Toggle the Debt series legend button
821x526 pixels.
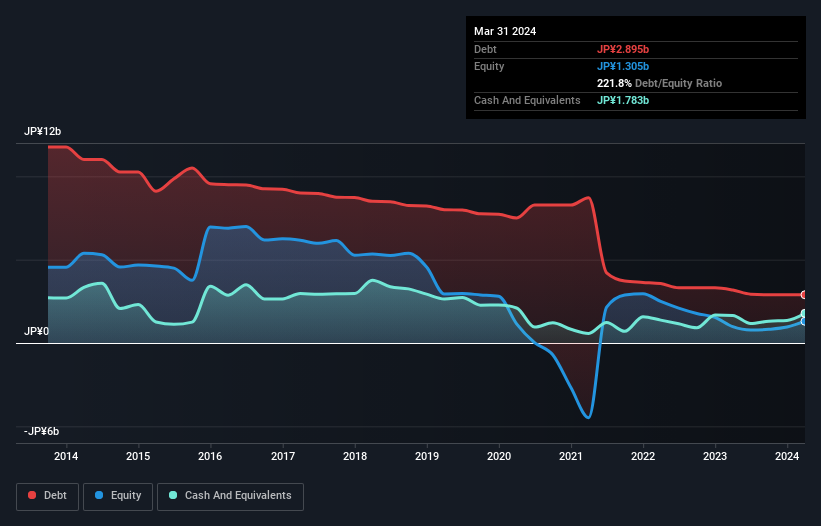48,496
